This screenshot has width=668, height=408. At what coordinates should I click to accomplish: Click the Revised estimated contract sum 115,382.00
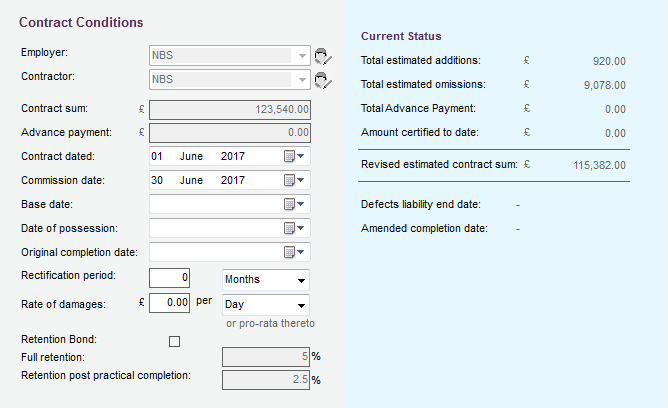click(599, 165)
